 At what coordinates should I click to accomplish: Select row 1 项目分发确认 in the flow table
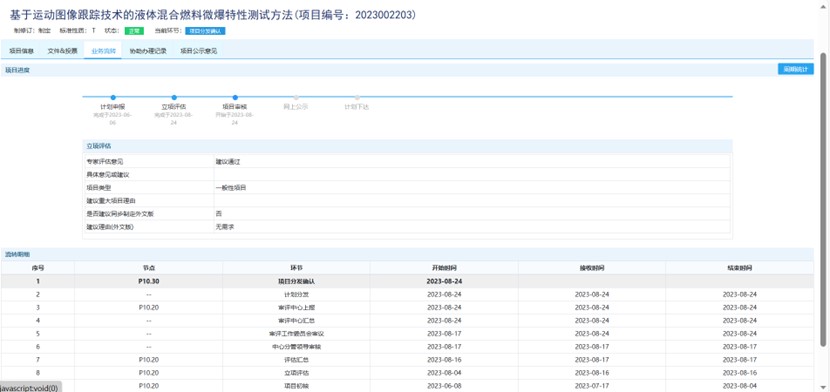point(407,281)
